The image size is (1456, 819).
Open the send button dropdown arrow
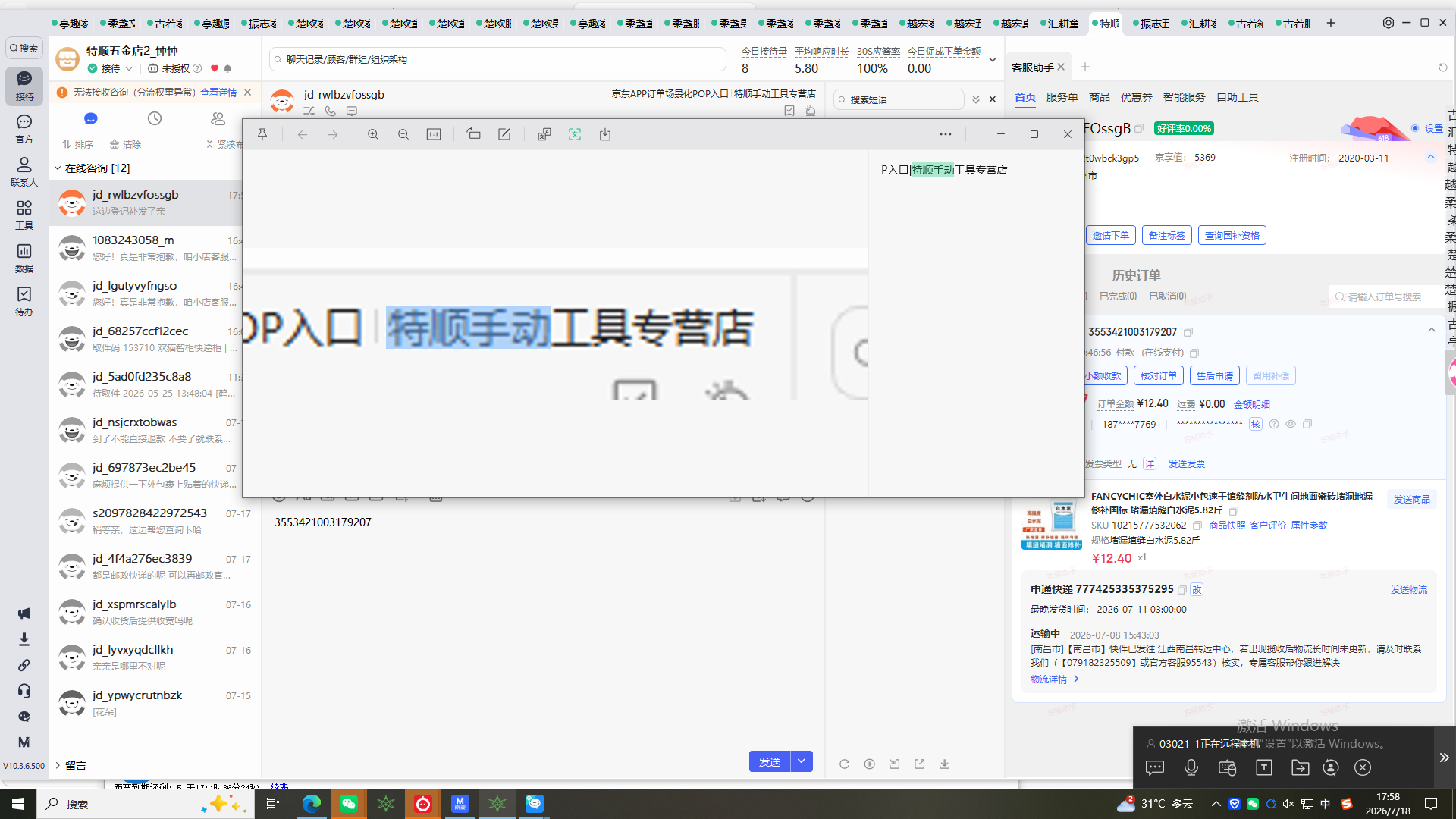tap(802, 761)
